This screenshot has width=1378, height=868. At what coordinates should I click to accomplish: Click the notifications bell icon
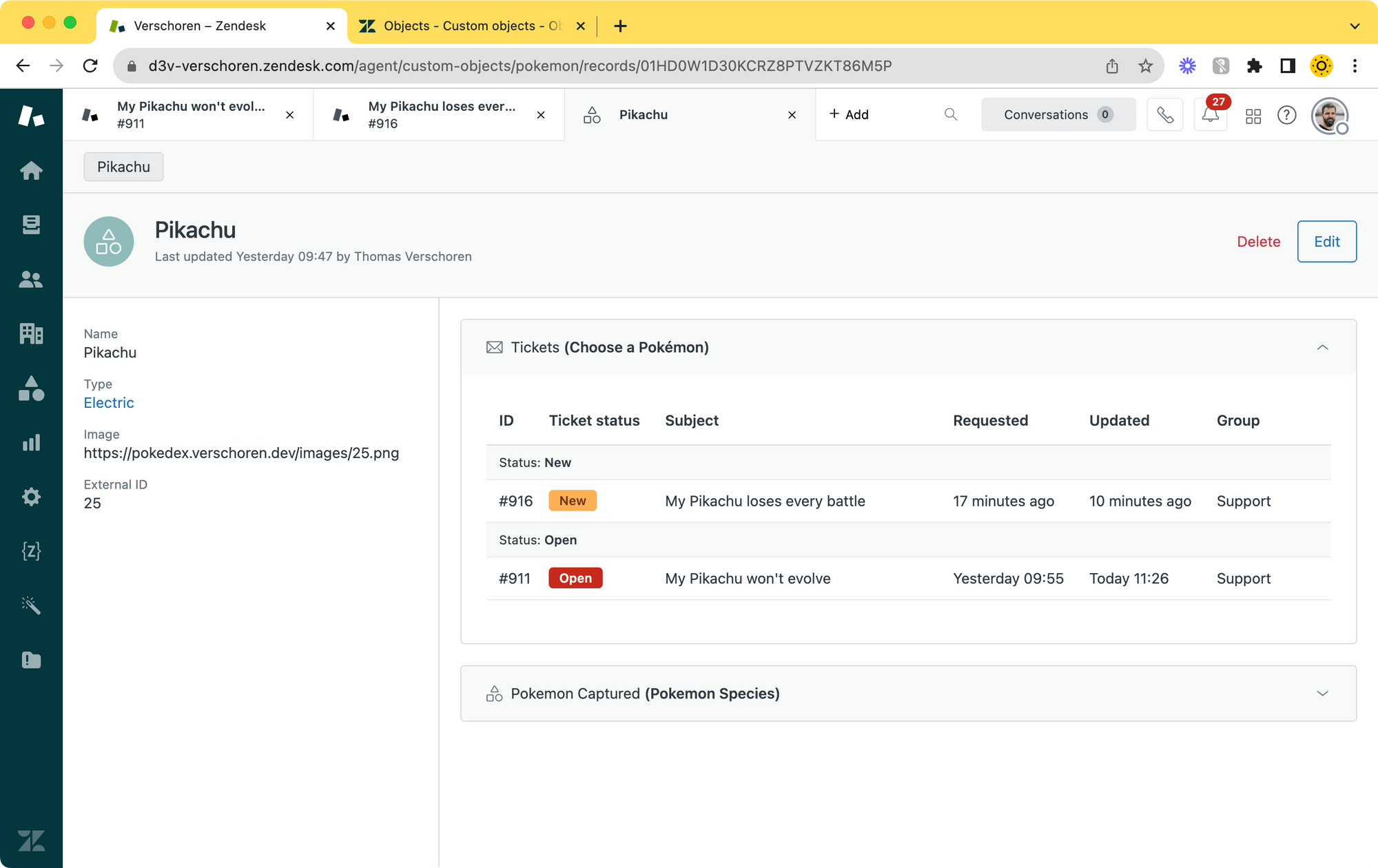(x=1210, y=115)
